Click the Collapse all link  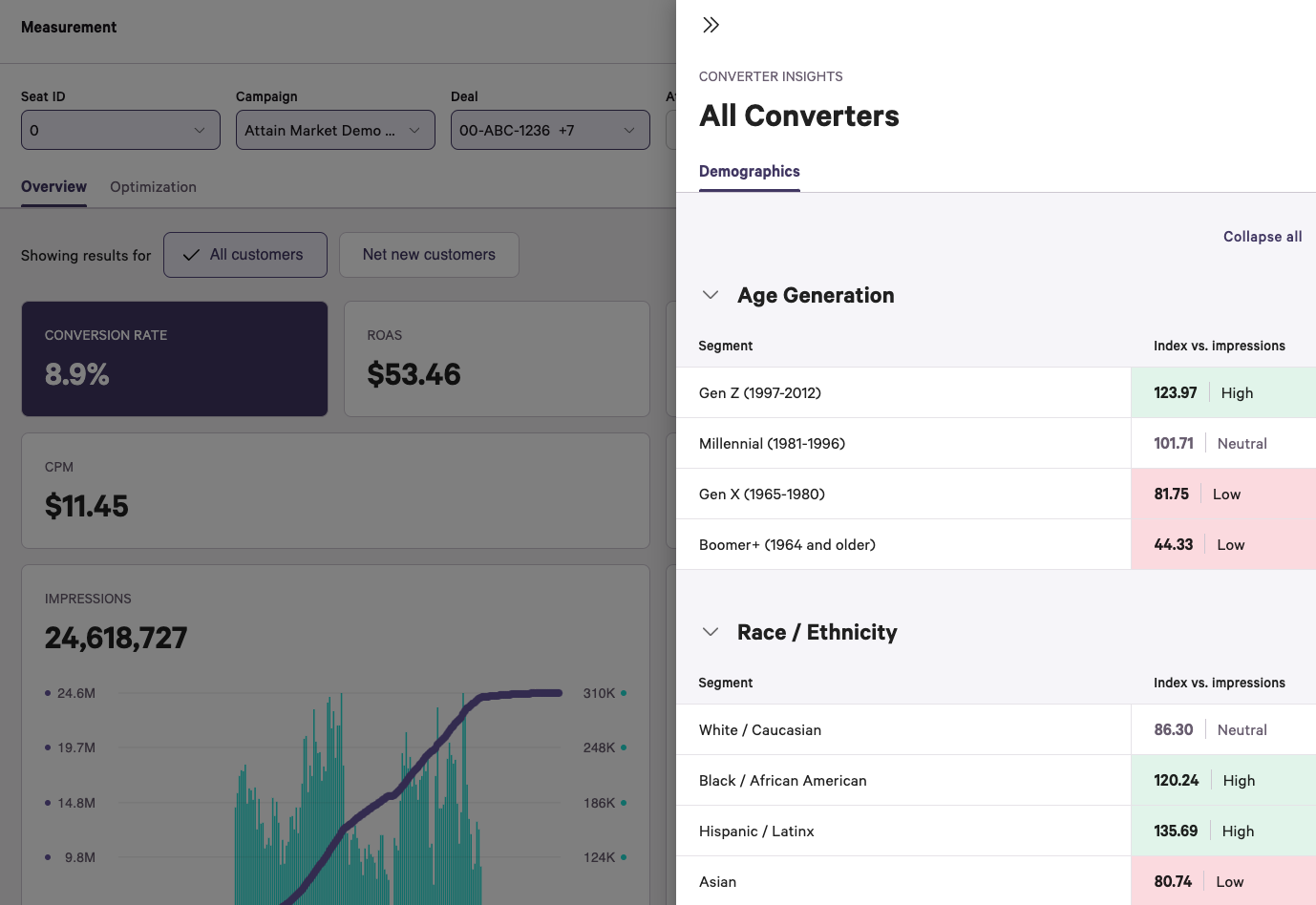click(1263, 236)
